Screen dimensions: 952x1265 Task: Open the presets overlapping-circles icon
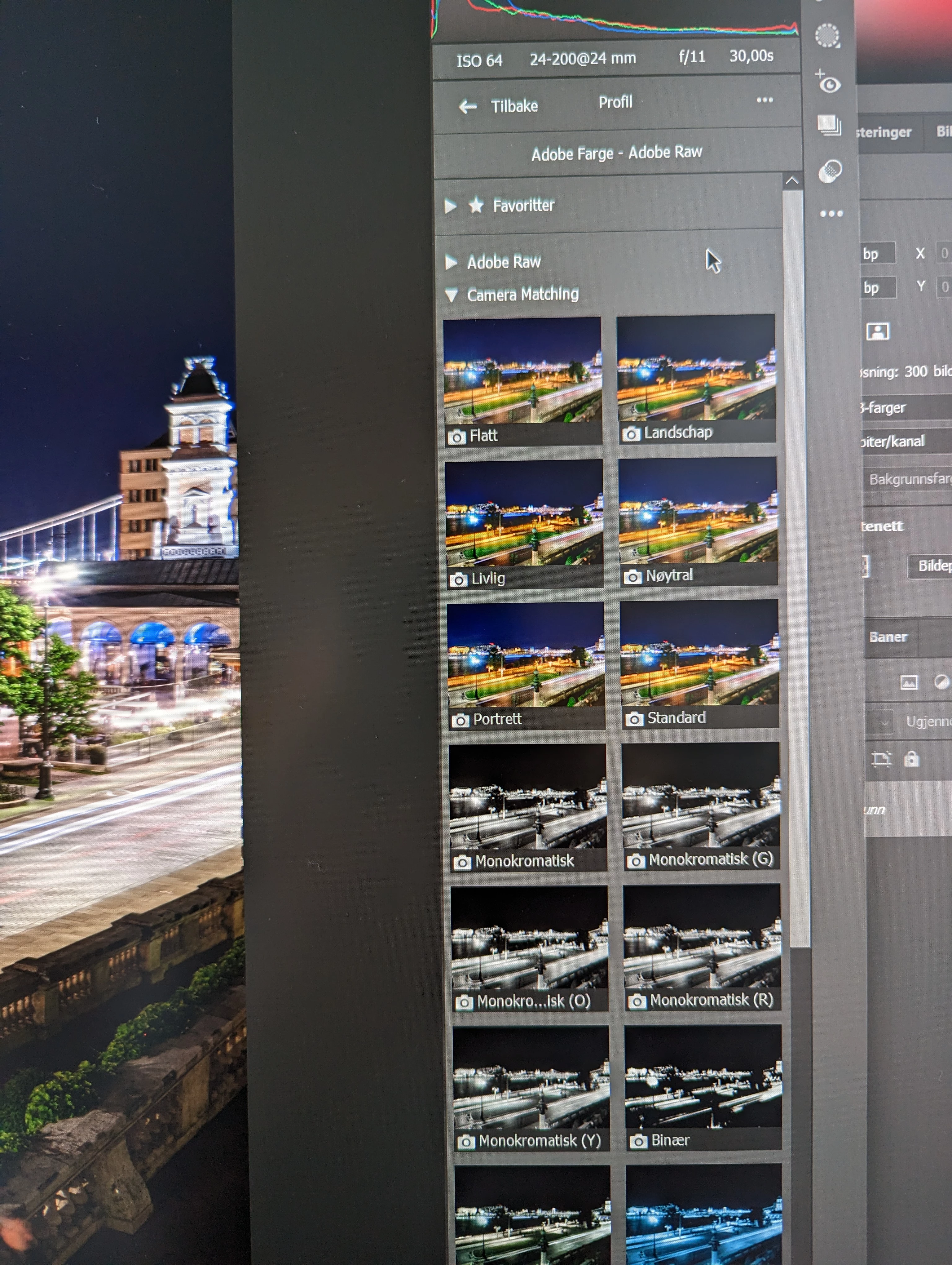pos(830,171)
